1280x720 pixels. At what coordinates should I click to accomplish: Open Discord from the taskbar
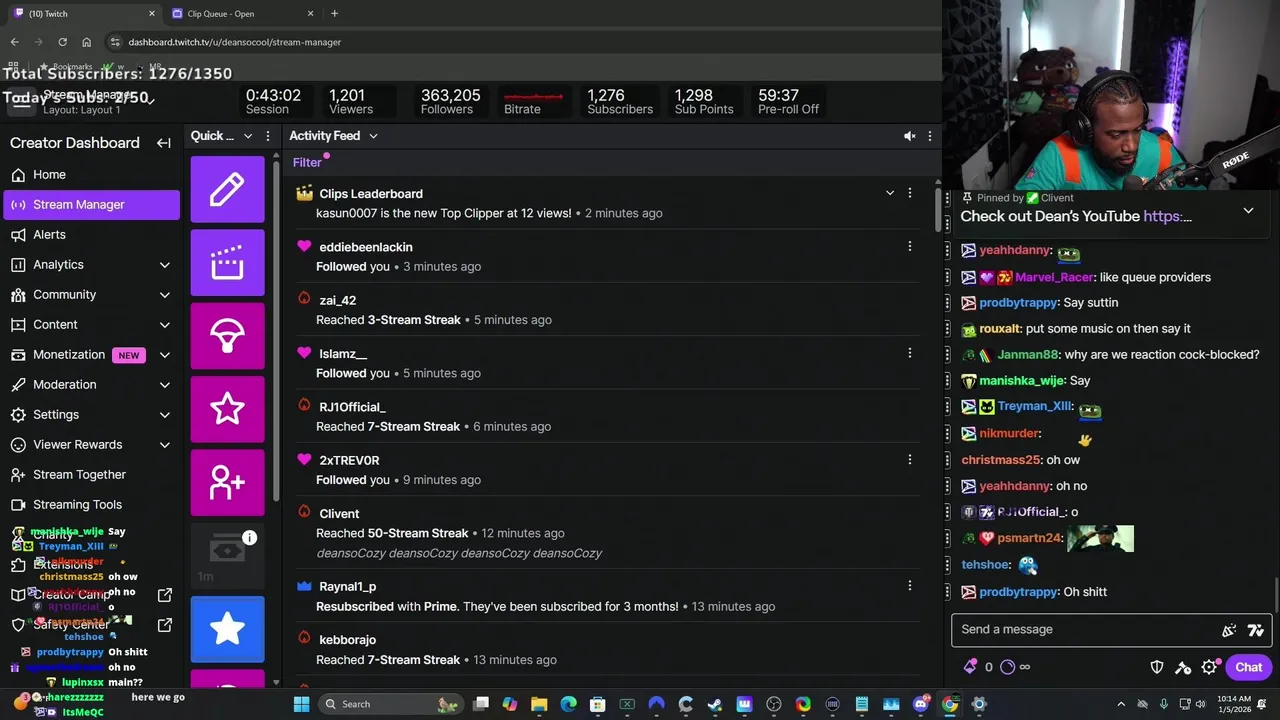click(x=921, y=704)
